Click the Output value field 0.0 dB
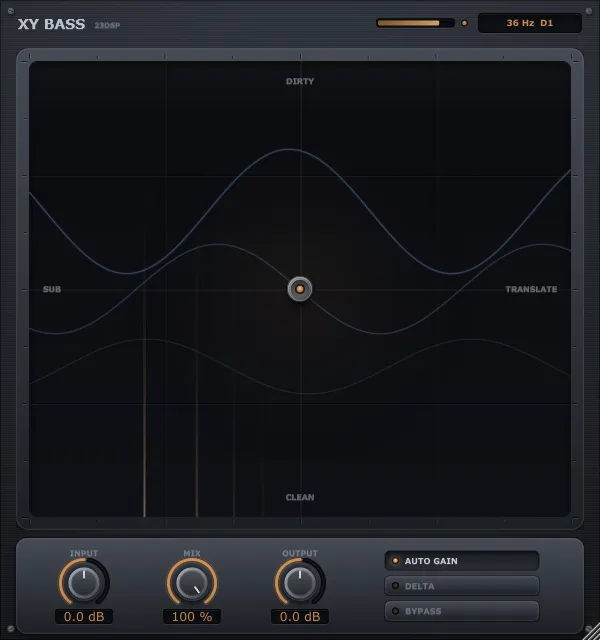 [300, 616]
